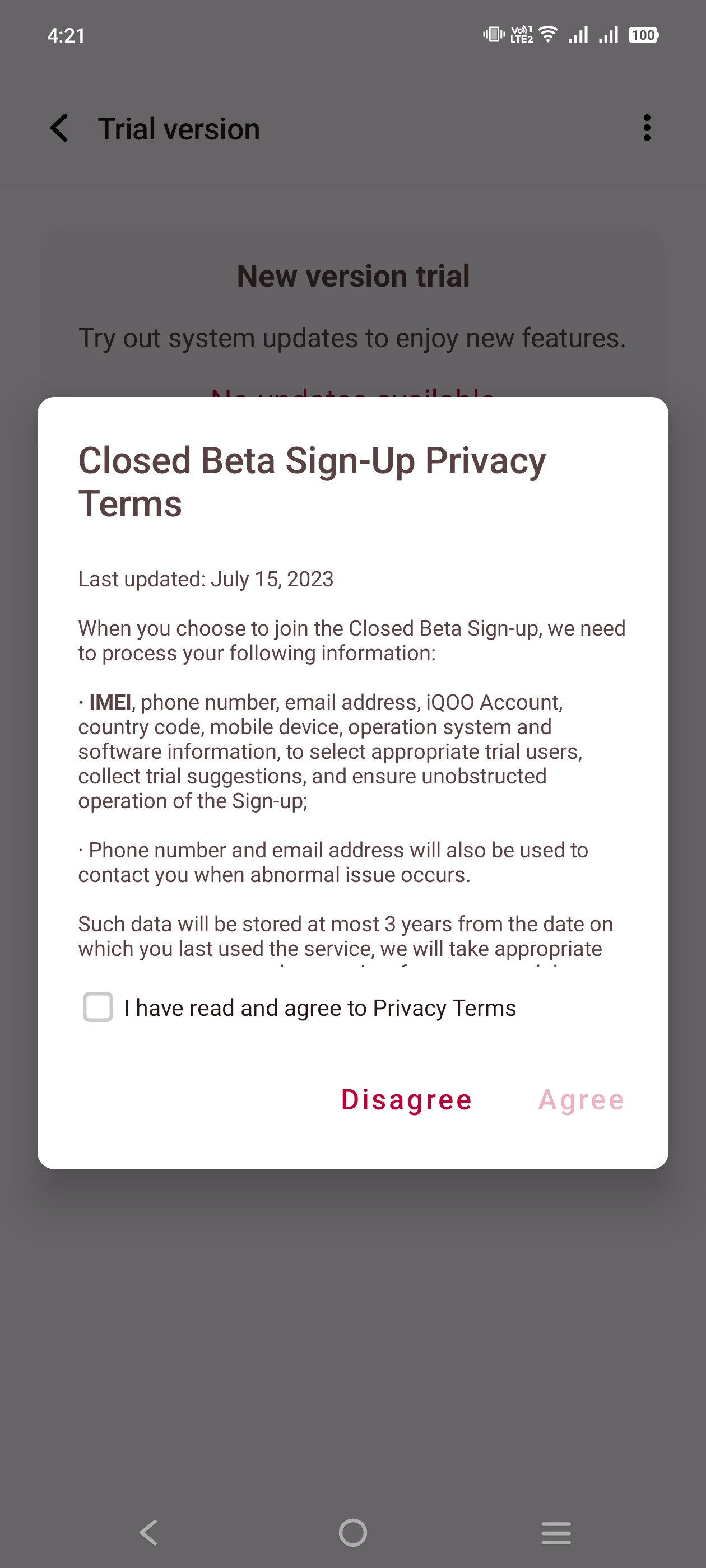Tap the VoLTE indicator in status bar
706x1568 pixels.
pyautogui.click(x=522, y=35)
